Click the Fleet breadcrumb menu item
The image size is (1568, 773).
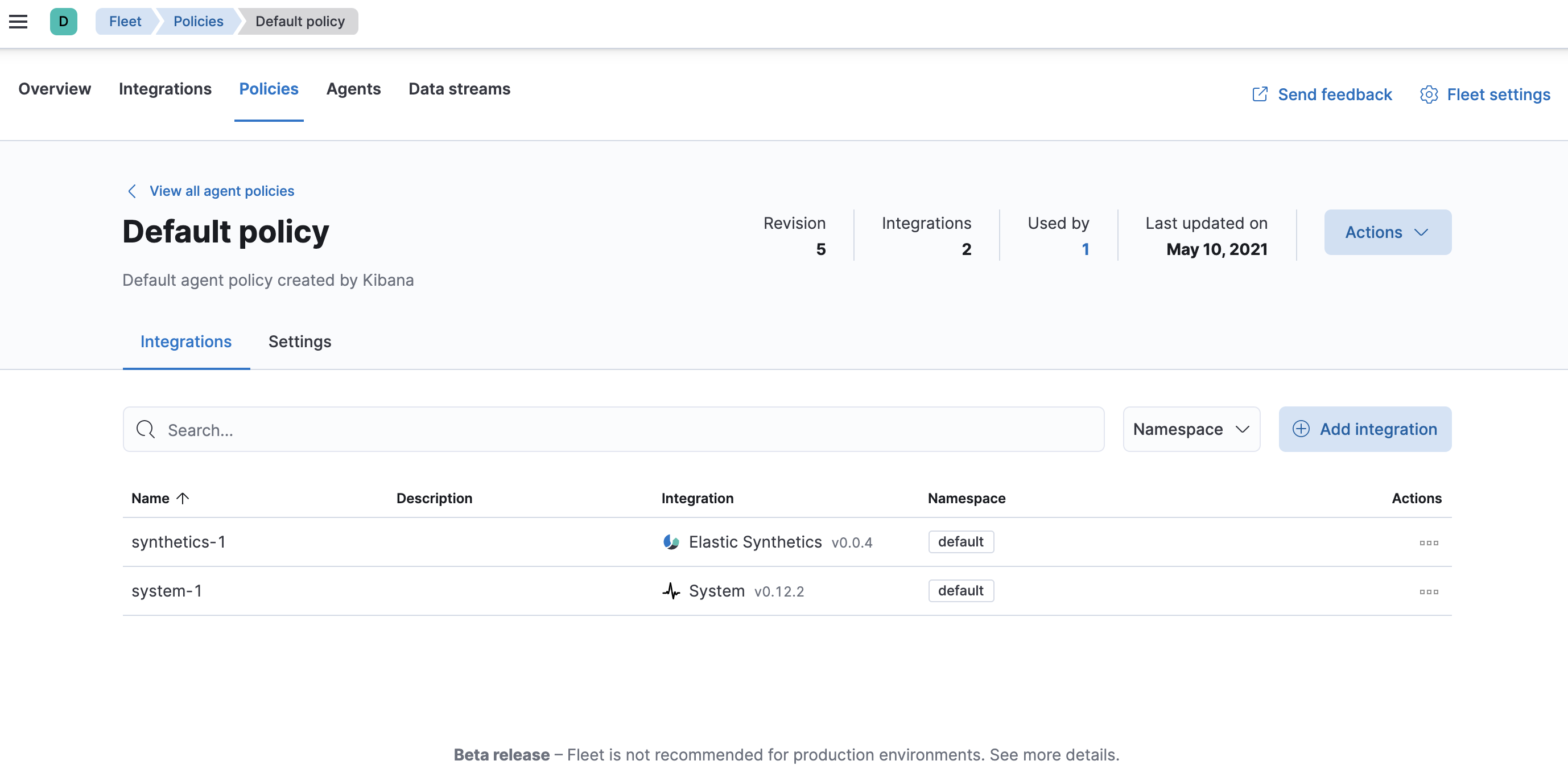coord(124,20)
